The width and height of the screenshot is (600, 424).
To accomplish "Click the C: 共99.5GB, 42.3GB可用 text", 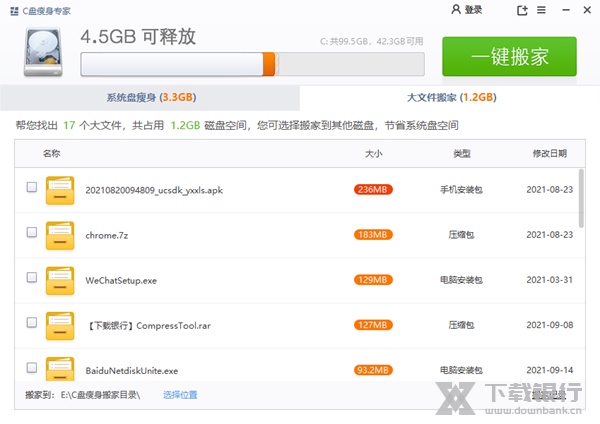I will (372, 41).
